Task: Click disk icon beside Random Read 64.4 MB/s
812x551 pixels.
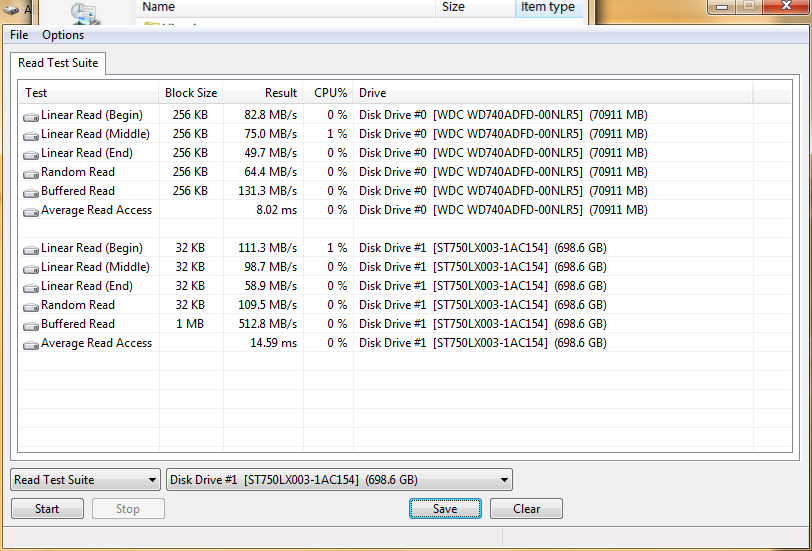Action: click(x=31, y=173)
